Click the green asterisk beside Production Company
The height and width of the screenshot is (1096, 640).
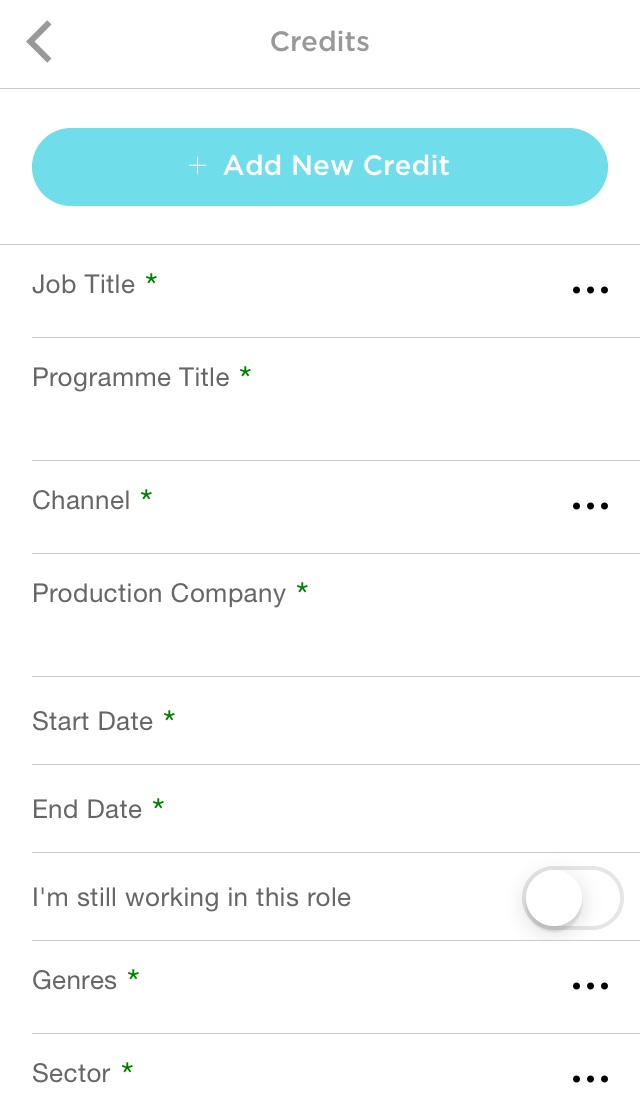302,590
